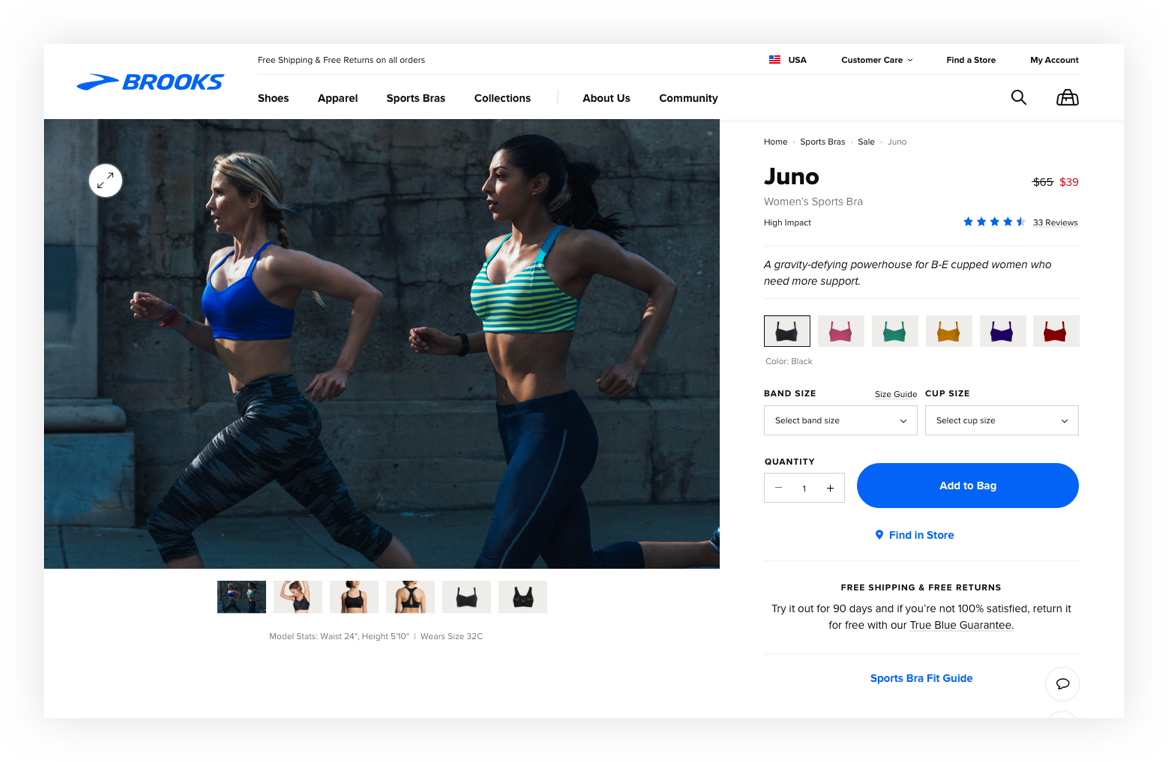This screenshot has width=1168, height=762.
Task: Click Add to Bag button
Action: click(x=968, y=486)
